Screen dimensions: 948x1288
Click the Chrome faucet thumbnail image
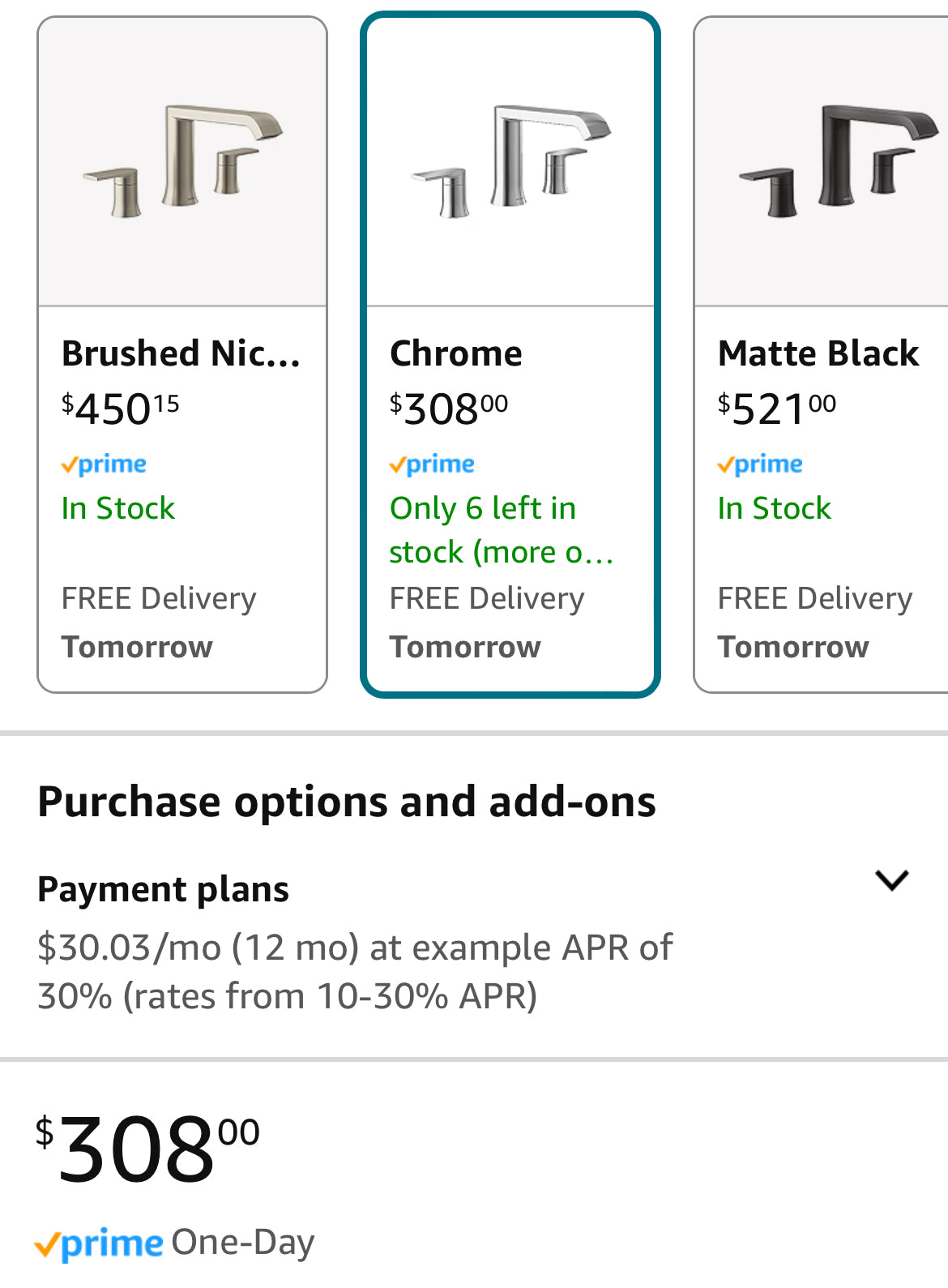pyautogui.click(x=510, y=162)
